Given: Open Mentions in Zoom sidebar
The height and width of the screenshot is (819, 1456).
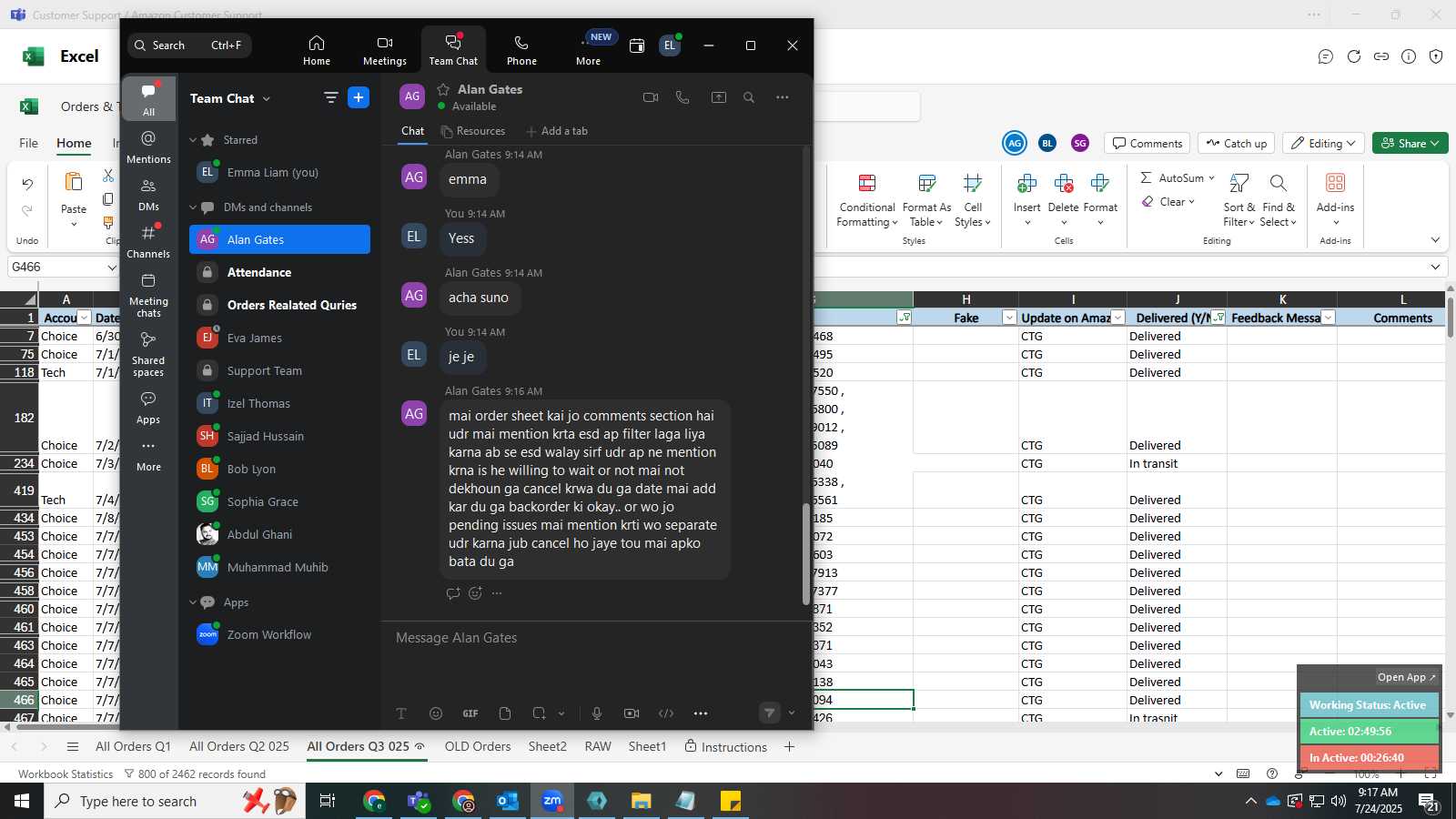Looking at the screenshot, I should pyautogui.click(x=148, y=147).
